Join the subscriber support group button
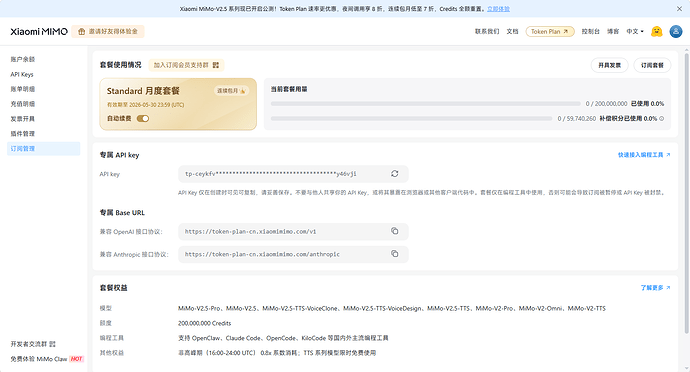Viewport: 690px width, 372px height. 186,65
